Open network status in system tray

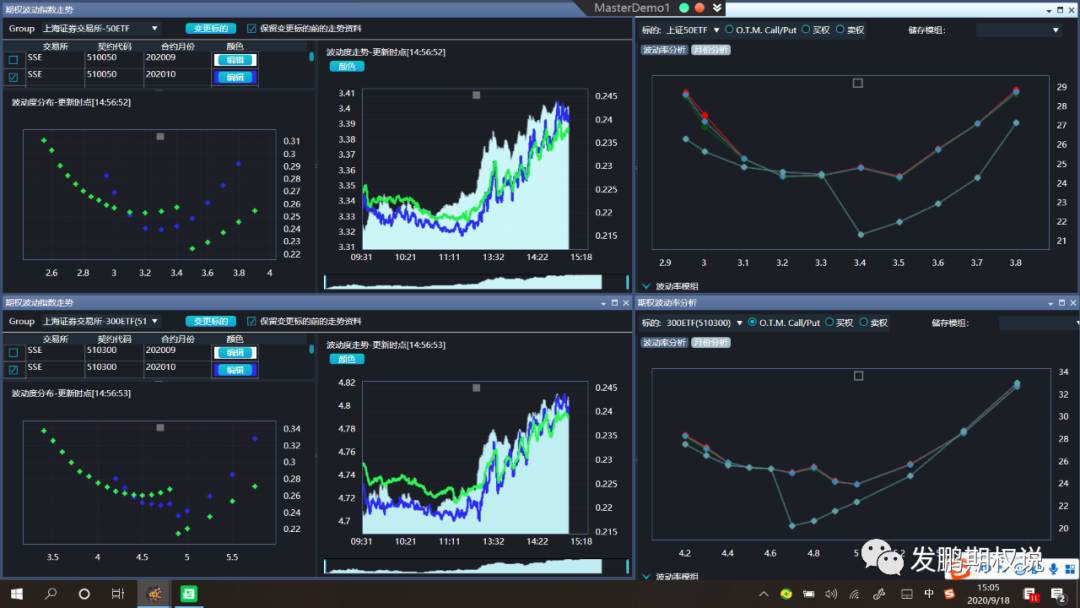854,594
